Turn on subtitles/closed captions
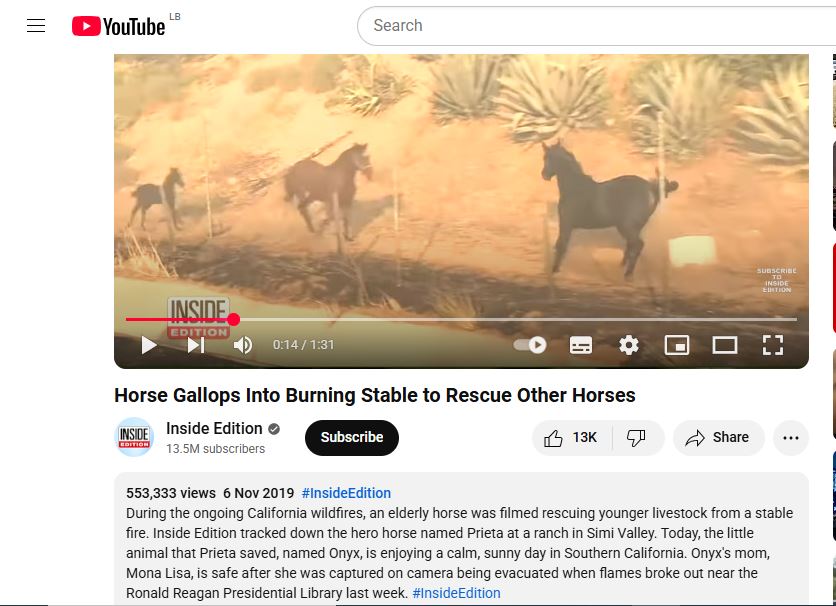 click(581, 345)
